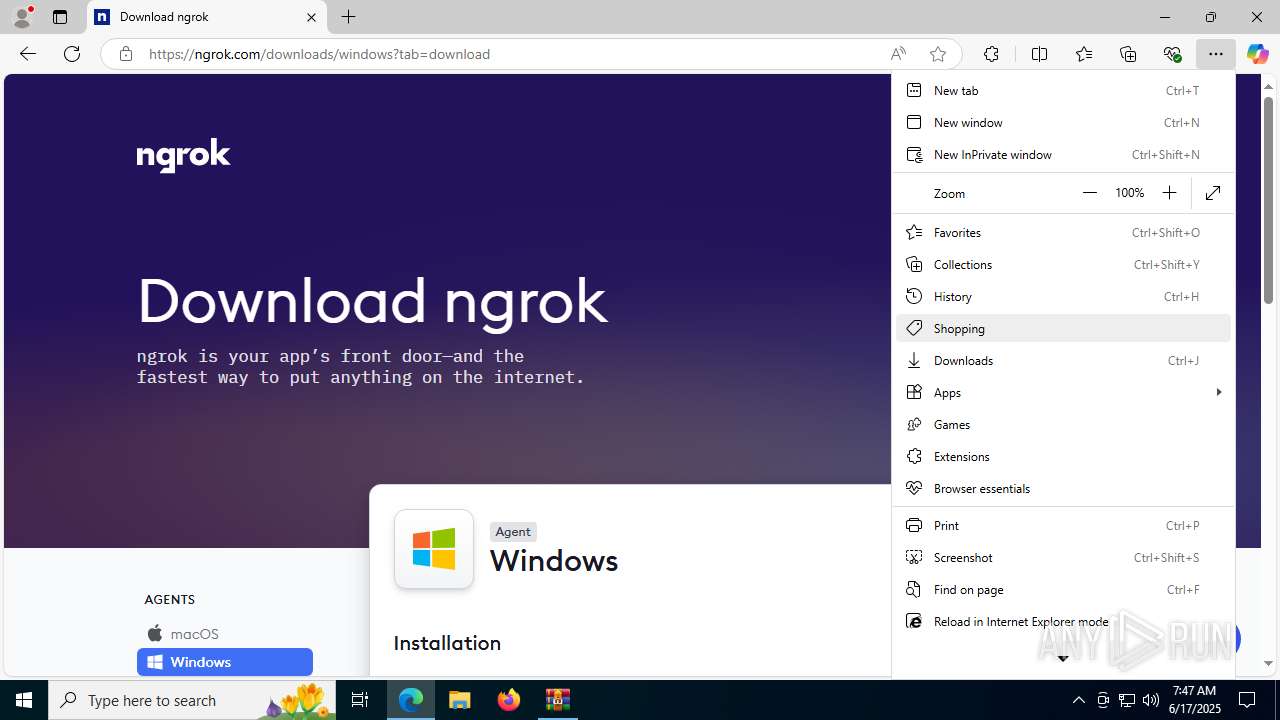The image size is (1280, 720).
Task: Open Microsoft Edge from the taskbar
Action: point(411,700)
